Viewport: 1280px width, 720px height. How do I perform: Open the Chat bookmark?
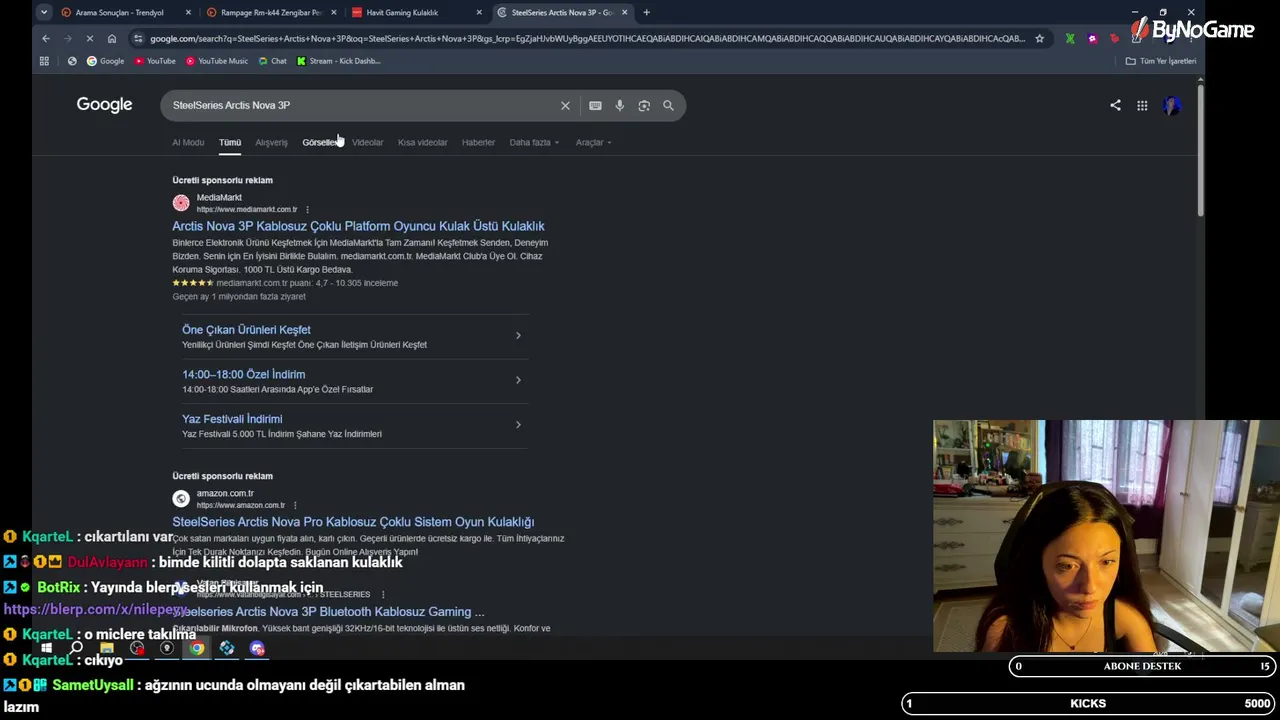(x=272, y=61)
